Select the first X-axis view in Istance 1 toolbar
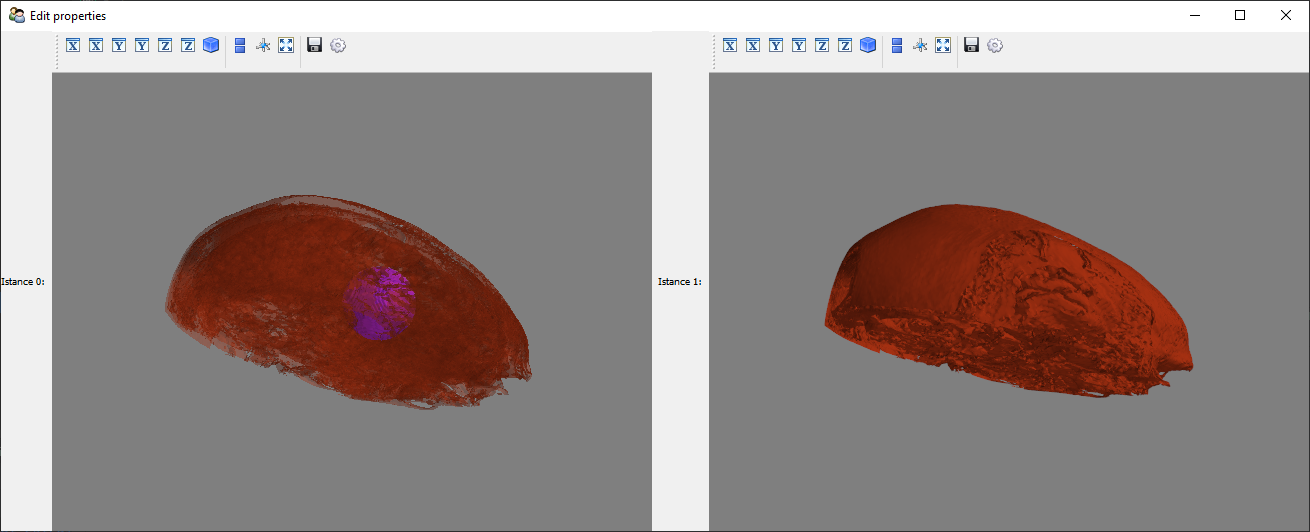Image resolution: width=1310 pixels, height=532 pixels. point(730,45)
